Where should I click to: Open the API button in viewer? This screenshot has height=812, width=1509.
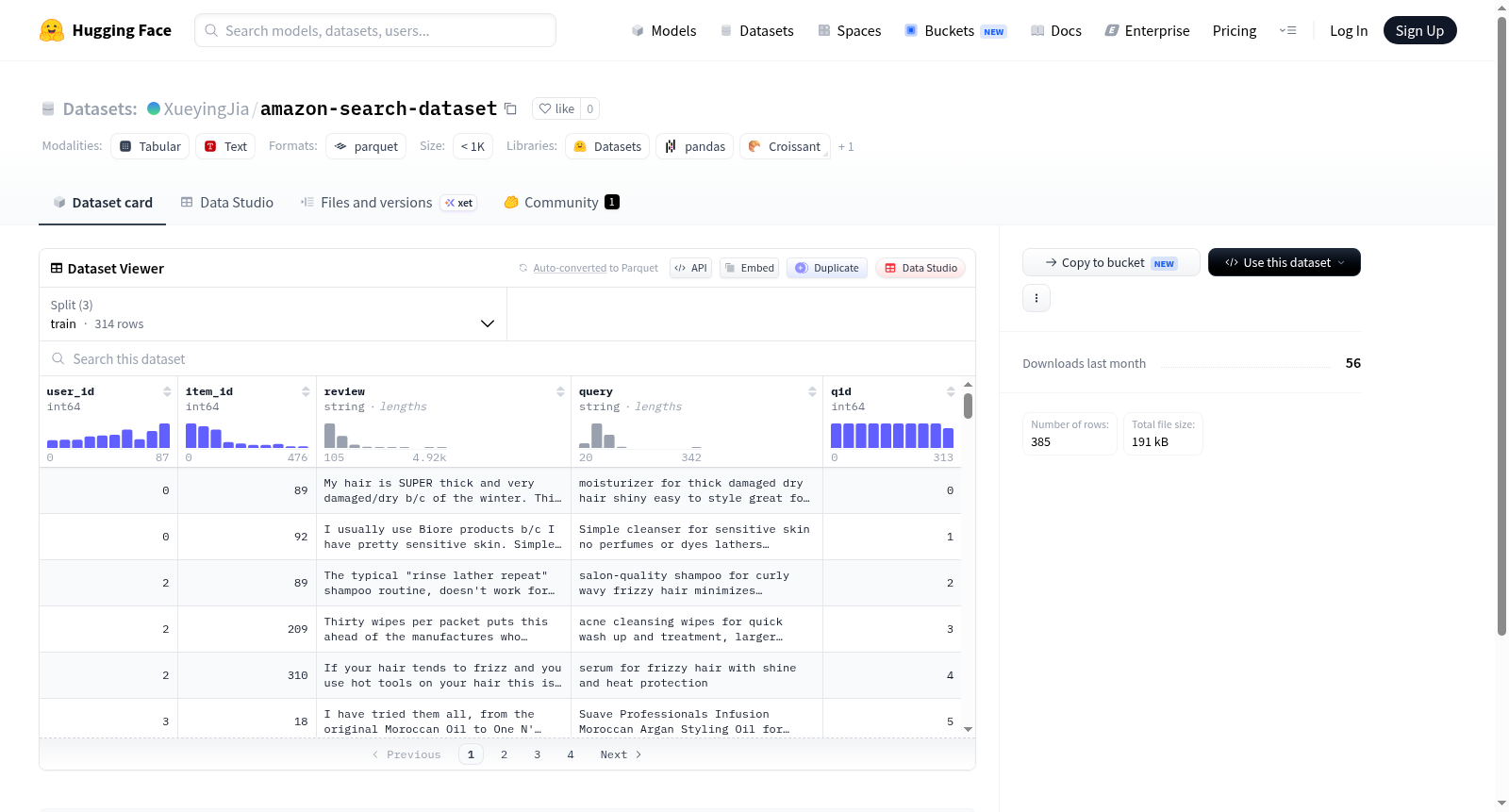pos(690,268)
